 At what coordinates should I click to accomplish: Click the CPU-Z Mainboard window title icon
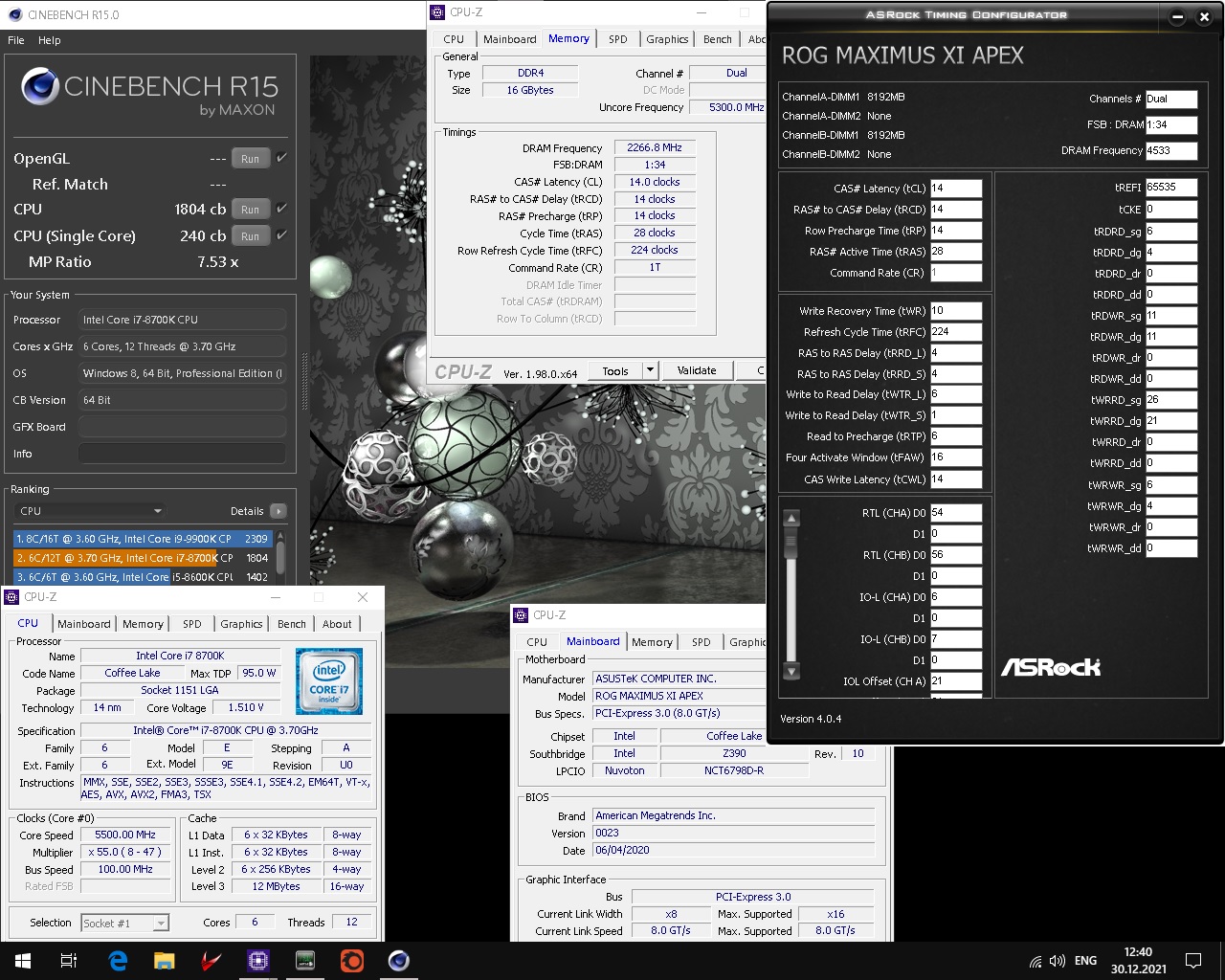521,615
